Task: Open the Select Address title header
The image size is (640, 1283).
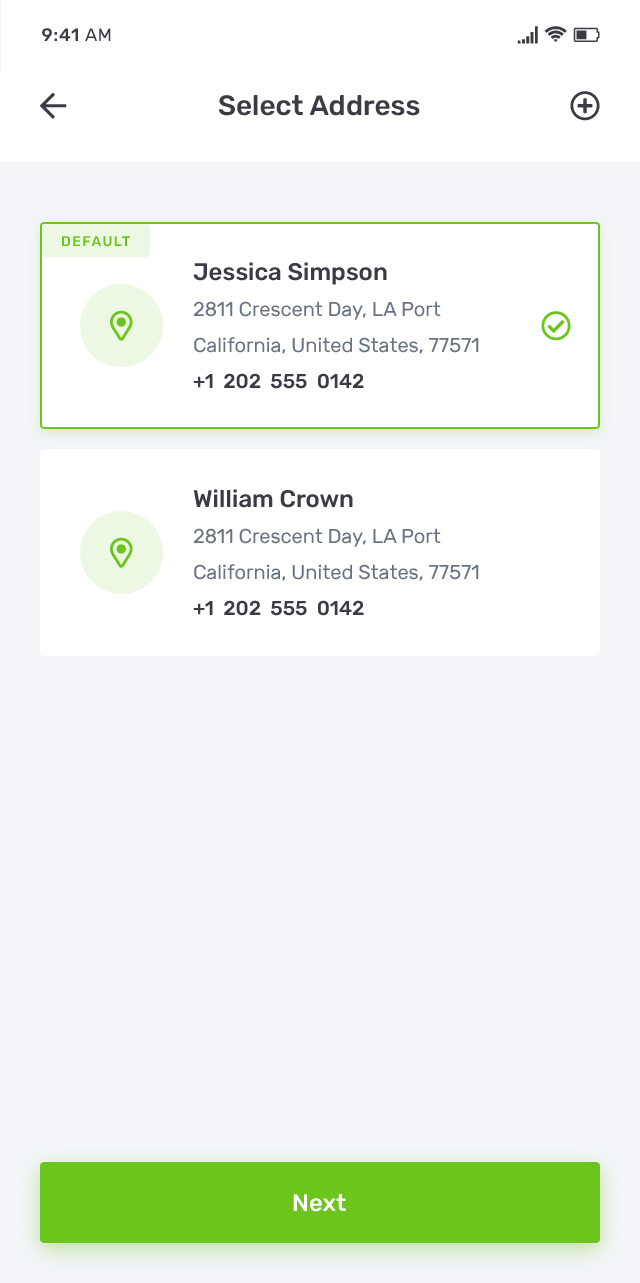Action: click(x=319, y=105)
